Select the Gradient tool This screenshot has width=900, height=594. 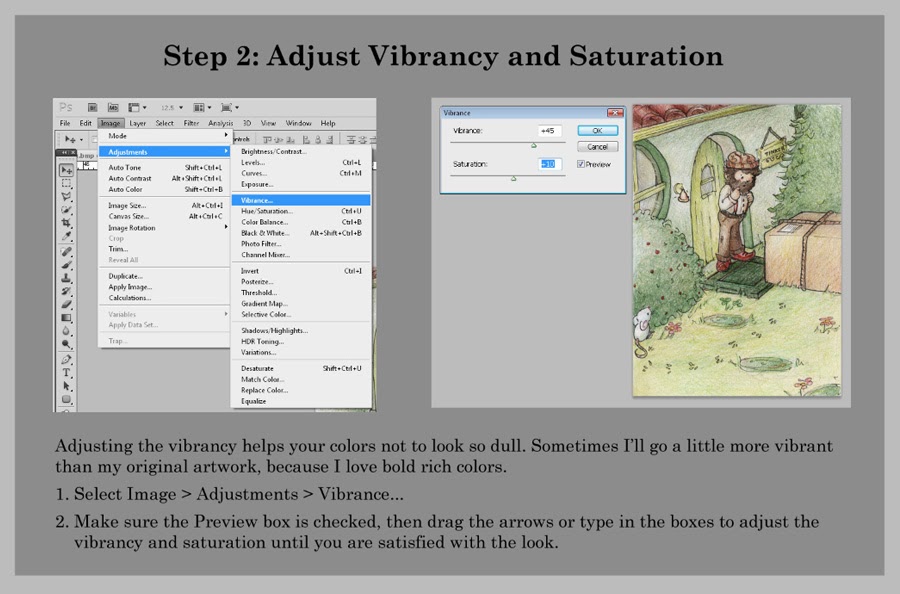(67, 317)
